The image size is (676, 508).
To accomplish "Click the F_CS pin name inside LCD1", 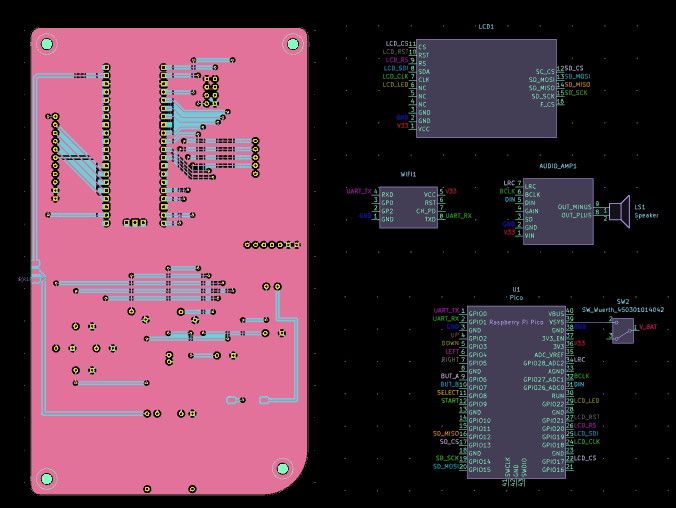I will coord(548,105).
